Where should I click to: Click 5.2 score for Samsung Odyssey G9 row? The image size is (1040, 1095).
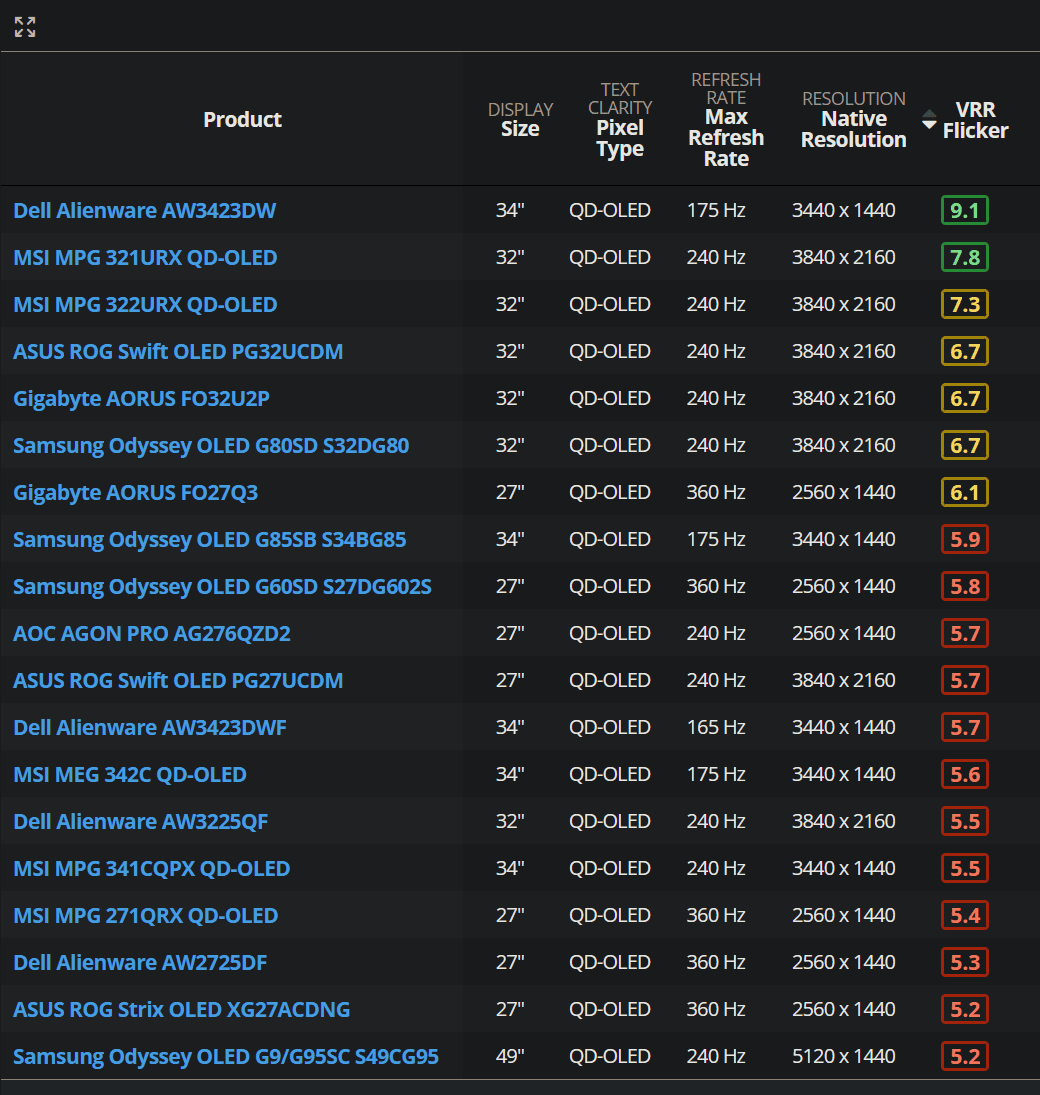[965, 1057]
